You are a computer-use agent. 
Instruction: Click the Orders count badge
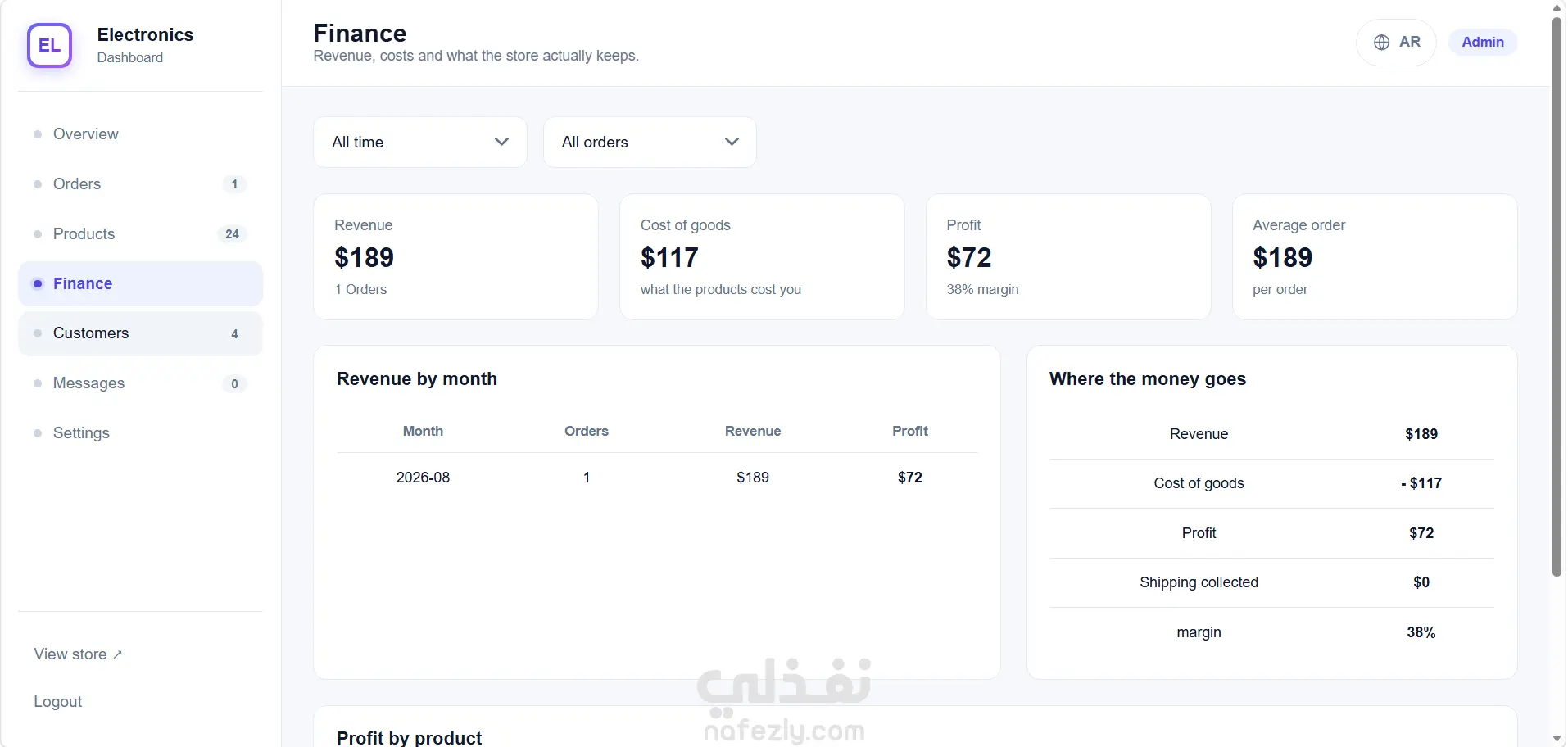[234, 184]
